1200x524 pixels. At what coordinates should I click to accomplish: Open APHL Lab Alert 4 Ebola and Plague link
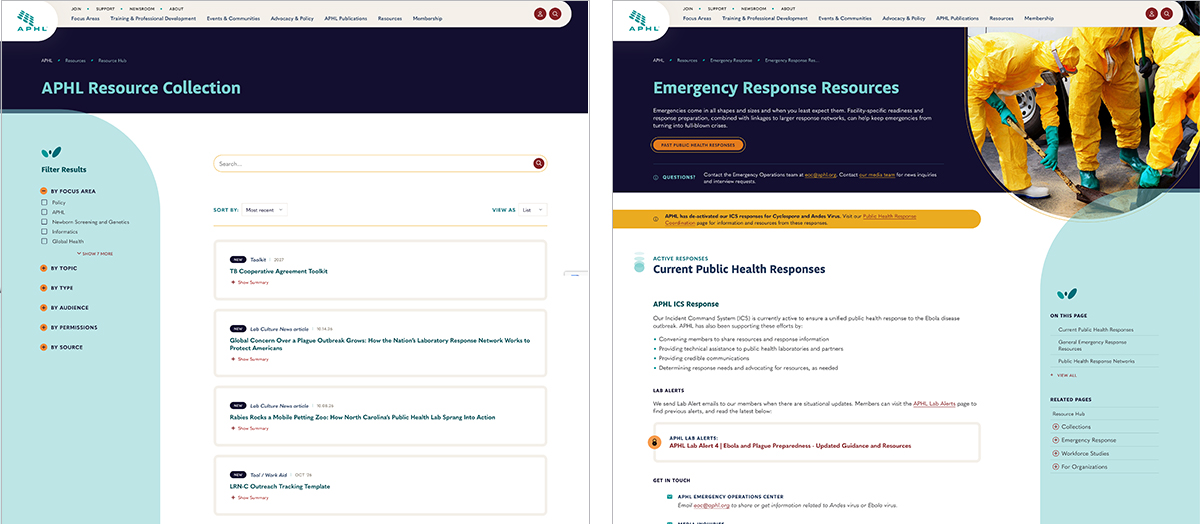coord(790,446)
